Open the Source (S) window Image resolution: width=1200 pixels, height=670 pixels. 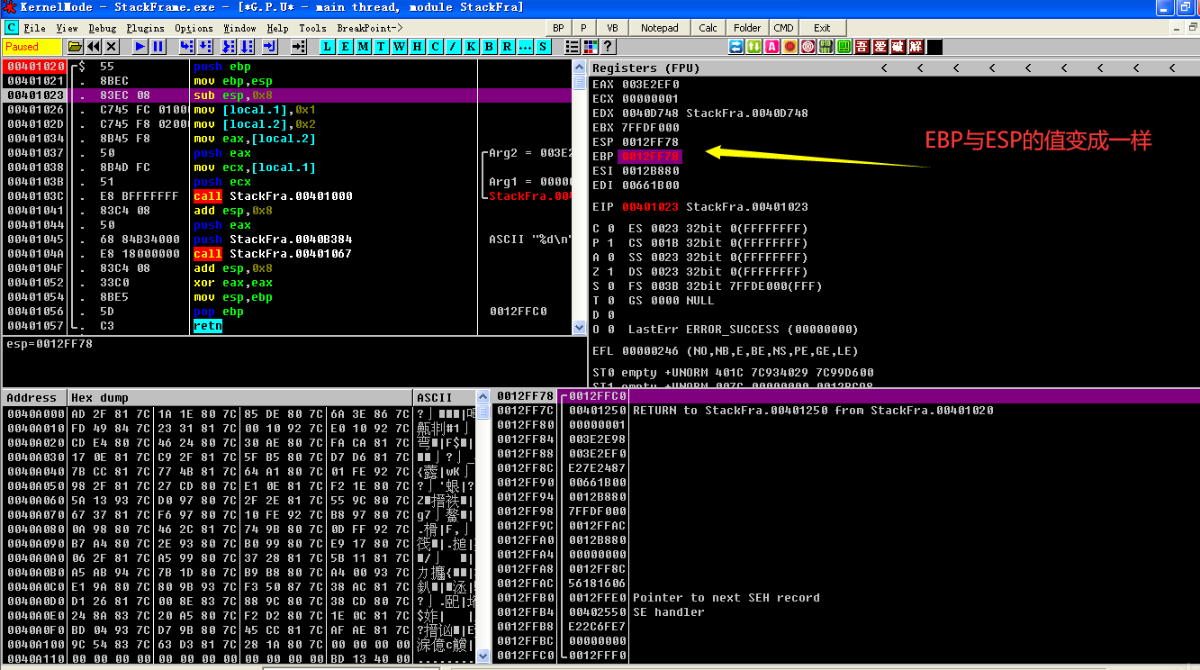pos(544,47)
